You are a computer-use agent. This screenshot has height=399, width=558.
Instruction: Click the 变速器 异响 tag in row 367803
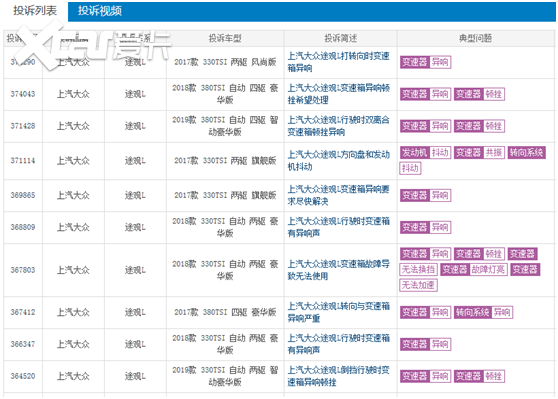(x=425, y=254)
